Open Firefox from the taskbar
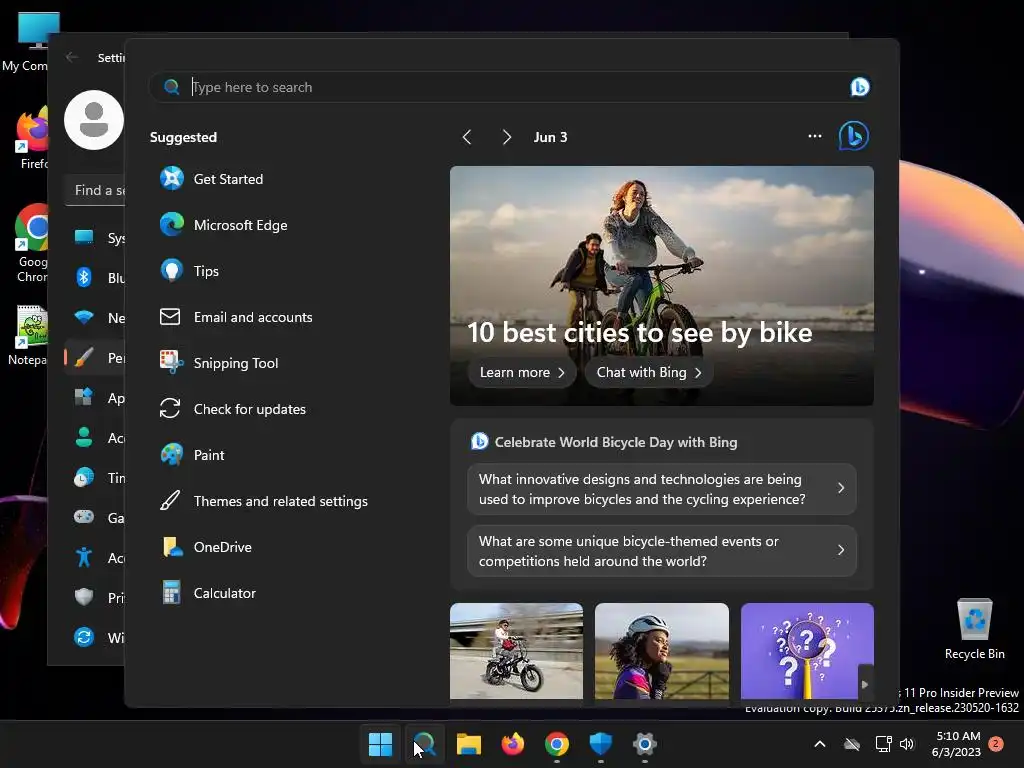1024x768 pixels. point(513,744)
